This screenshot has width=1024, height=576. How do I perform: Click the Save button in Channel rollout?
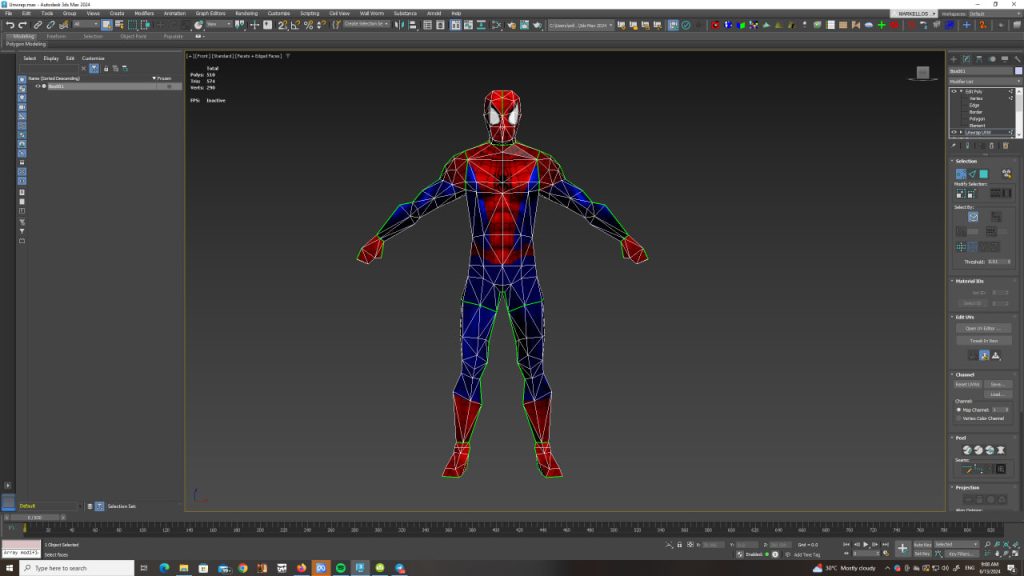[x=997, y=384]
